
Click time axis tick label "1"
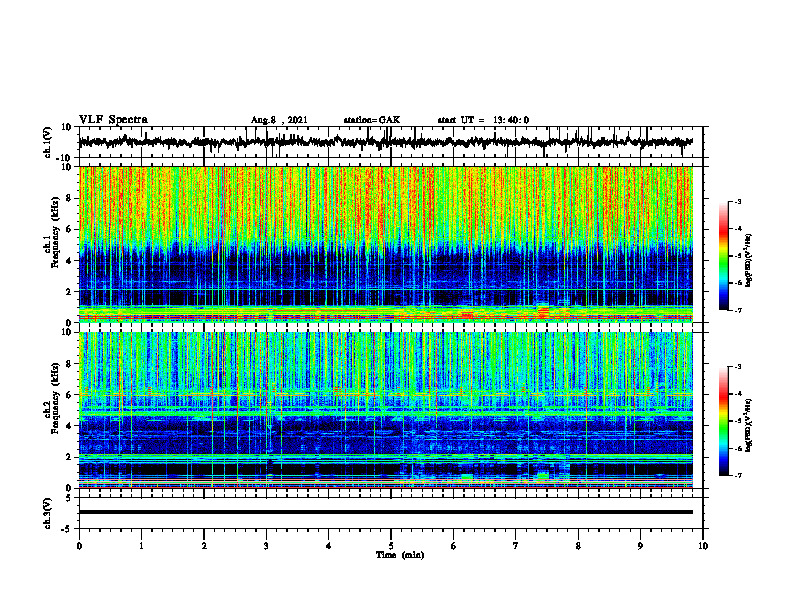[141, 546]
